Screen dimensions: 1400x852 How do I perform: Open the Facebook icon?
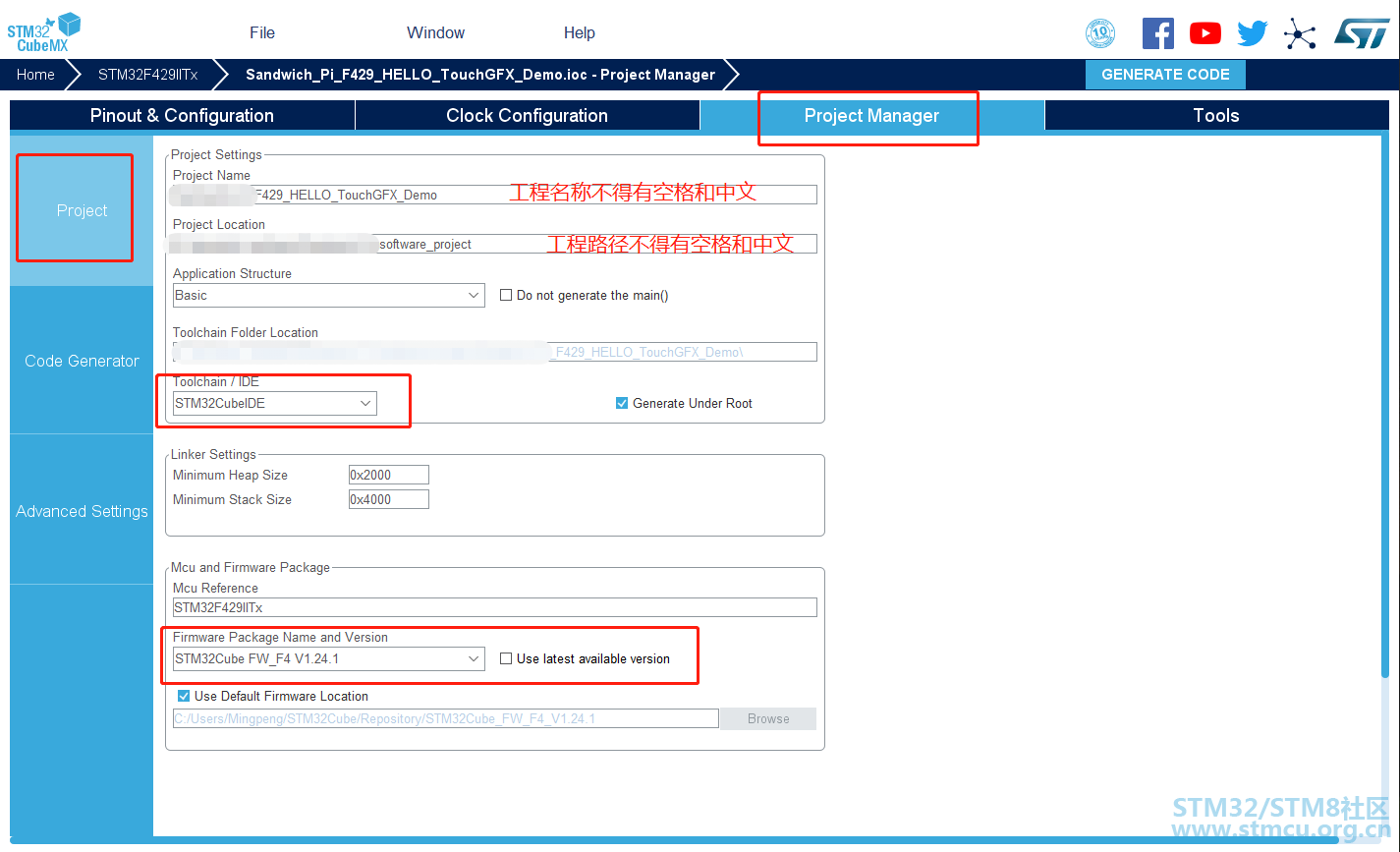pos(1158,33)
